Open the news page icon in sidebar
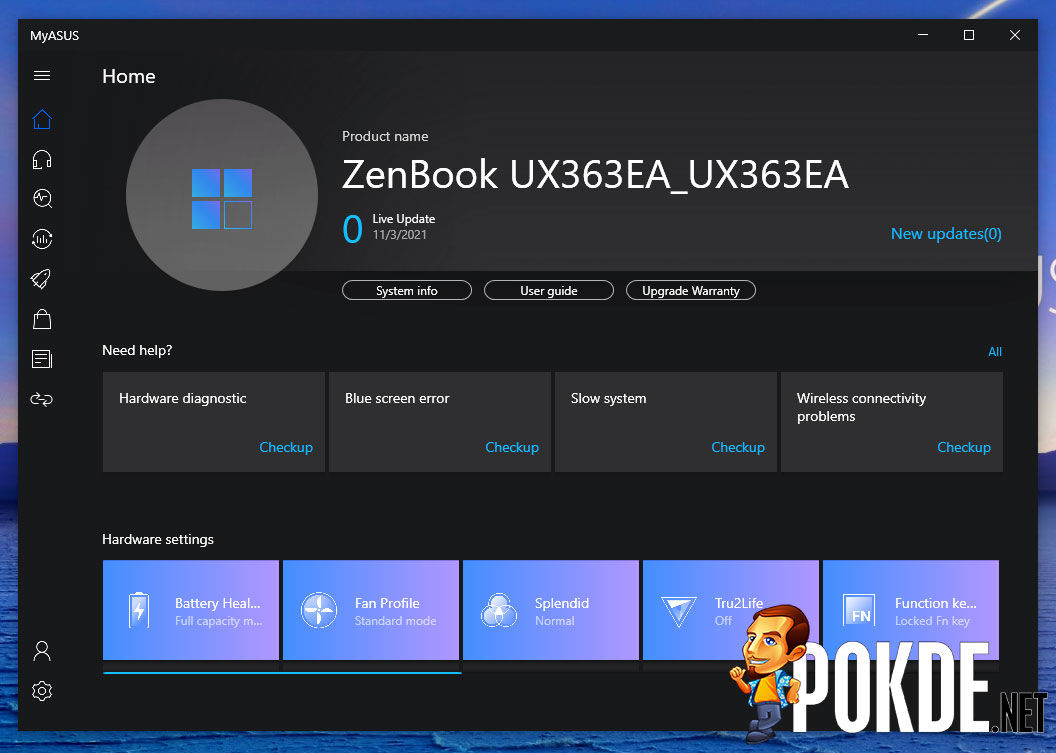Viewport: 1056px width, 753px height. 42,359
